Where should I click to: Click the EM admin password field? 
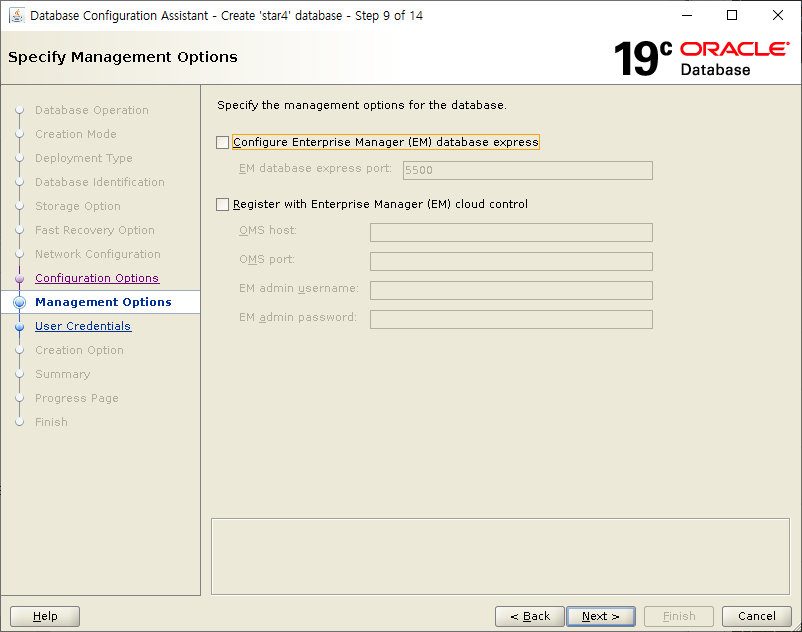(511, 320)
